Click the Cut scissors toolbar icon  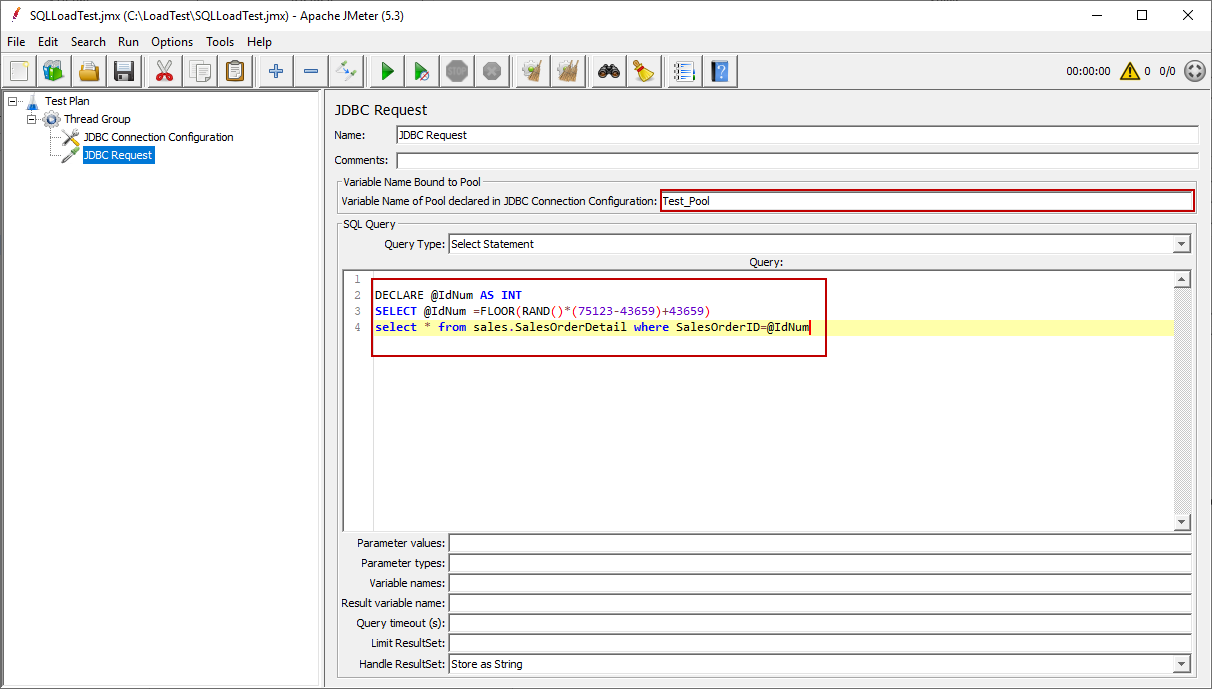(164, 71)
